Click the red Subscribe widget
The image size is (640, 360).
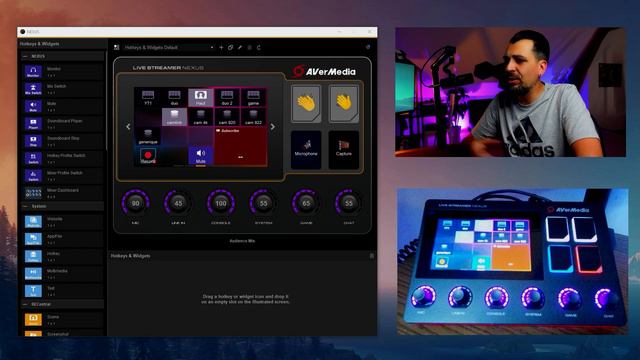point(240,146)
